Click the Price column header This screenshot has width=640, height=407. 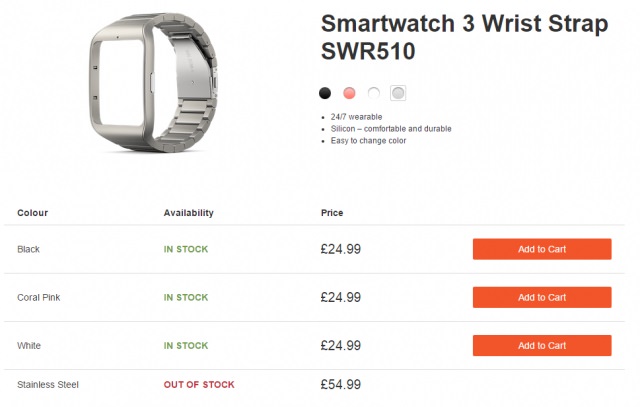pyautogui.click(x=332, y=213)
